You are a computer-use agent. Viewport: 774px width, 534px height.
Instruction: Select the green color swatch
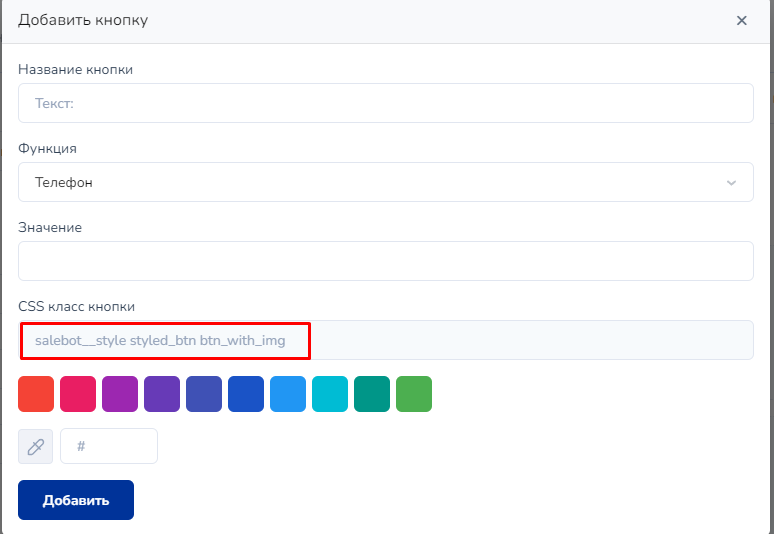[x=414, y=394]
